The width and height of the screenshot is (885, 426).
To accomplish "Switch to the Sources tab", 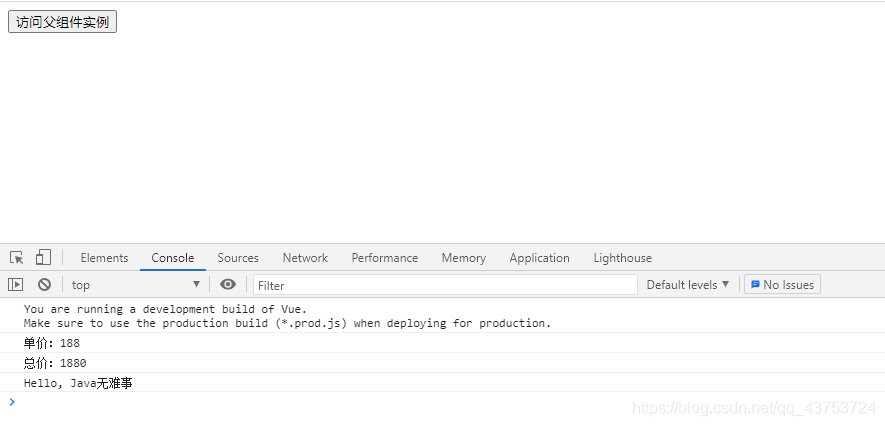I will tap(238, 258).
